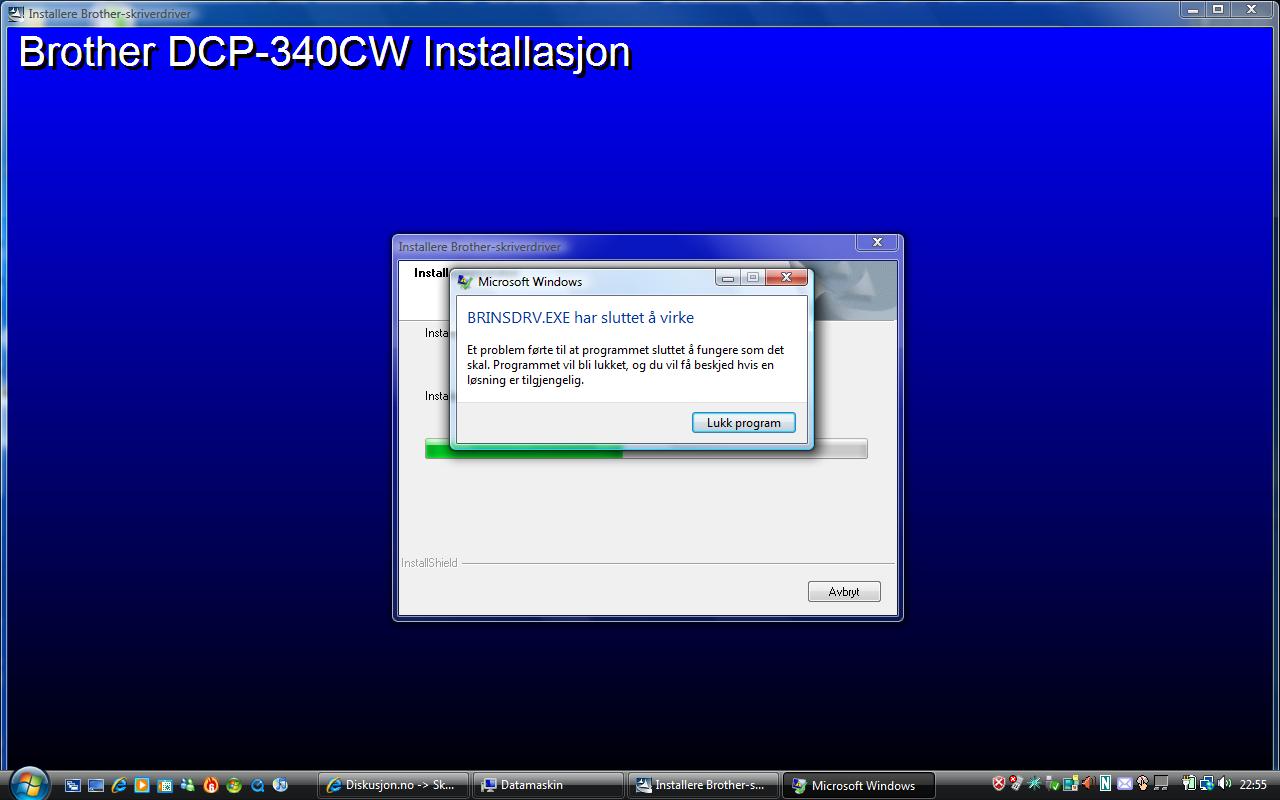
Task: Click mobile device tray icon with red X
Action: click(1016, 783)
